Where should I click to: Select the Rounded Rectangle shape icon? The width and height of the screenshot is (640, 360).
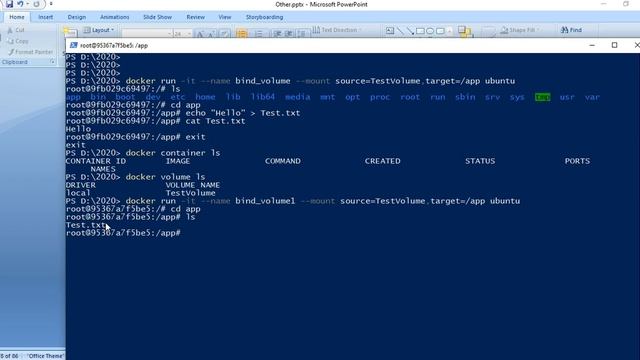pos(440,31)
